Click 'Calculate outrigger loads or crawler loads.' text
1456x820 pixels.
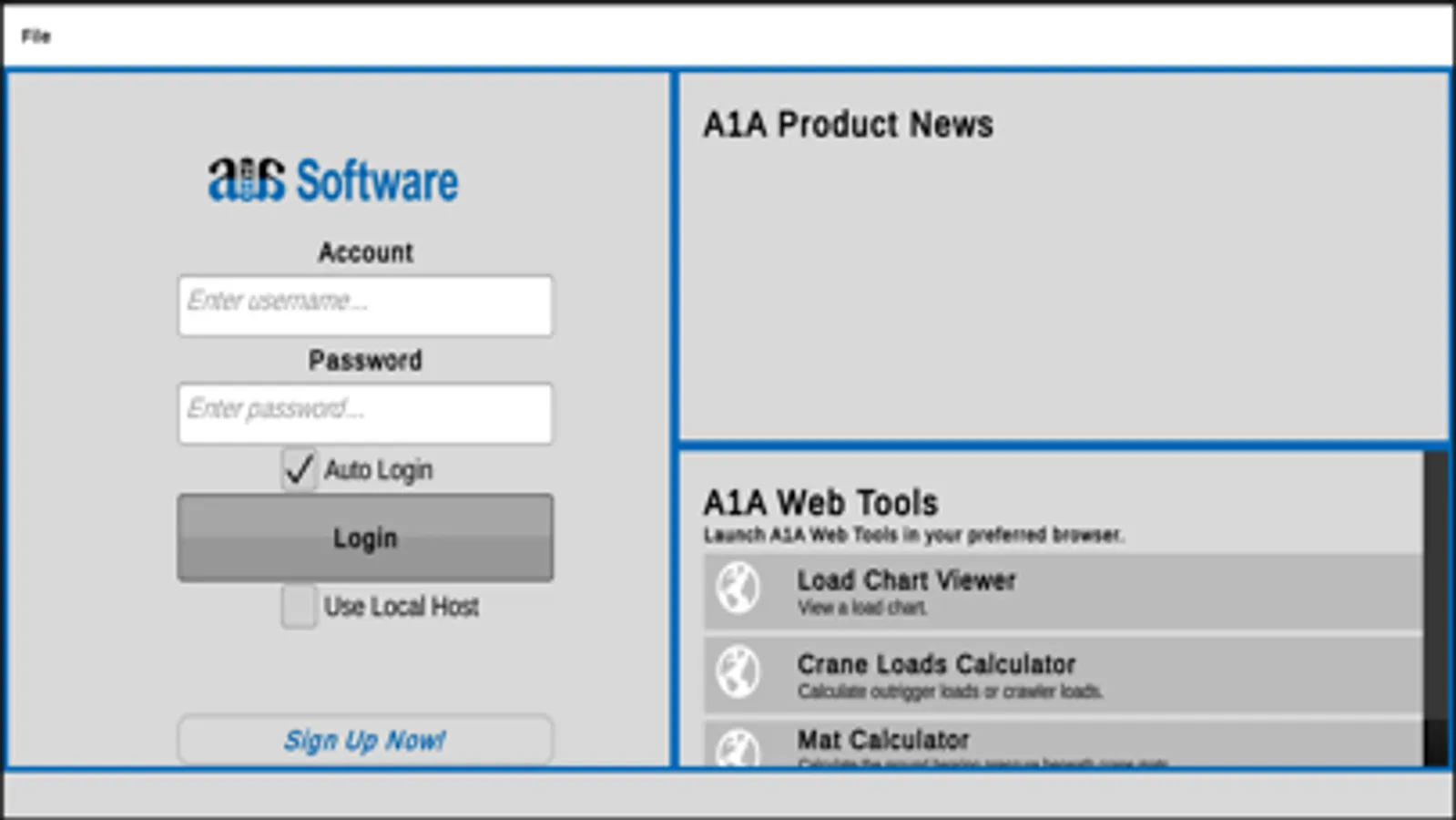click(950, 692)
